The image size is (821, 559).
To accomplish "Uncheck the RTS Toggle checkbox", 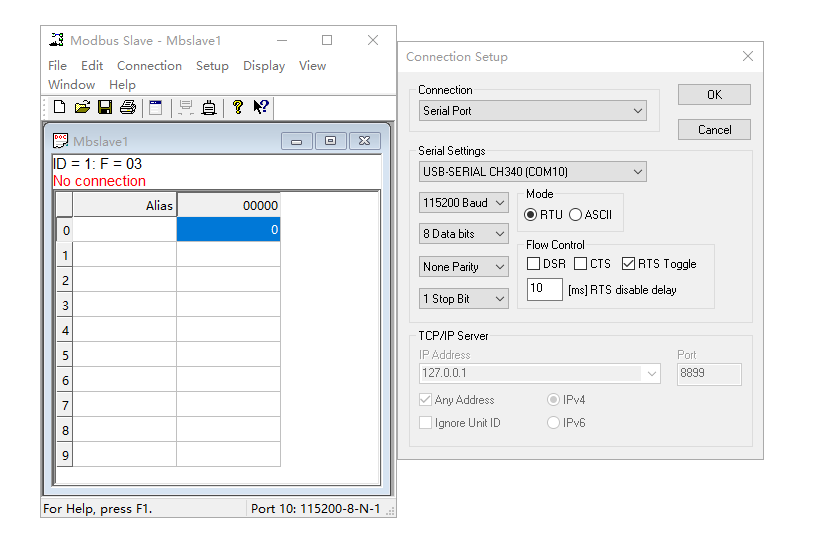I will pos(628,264).
